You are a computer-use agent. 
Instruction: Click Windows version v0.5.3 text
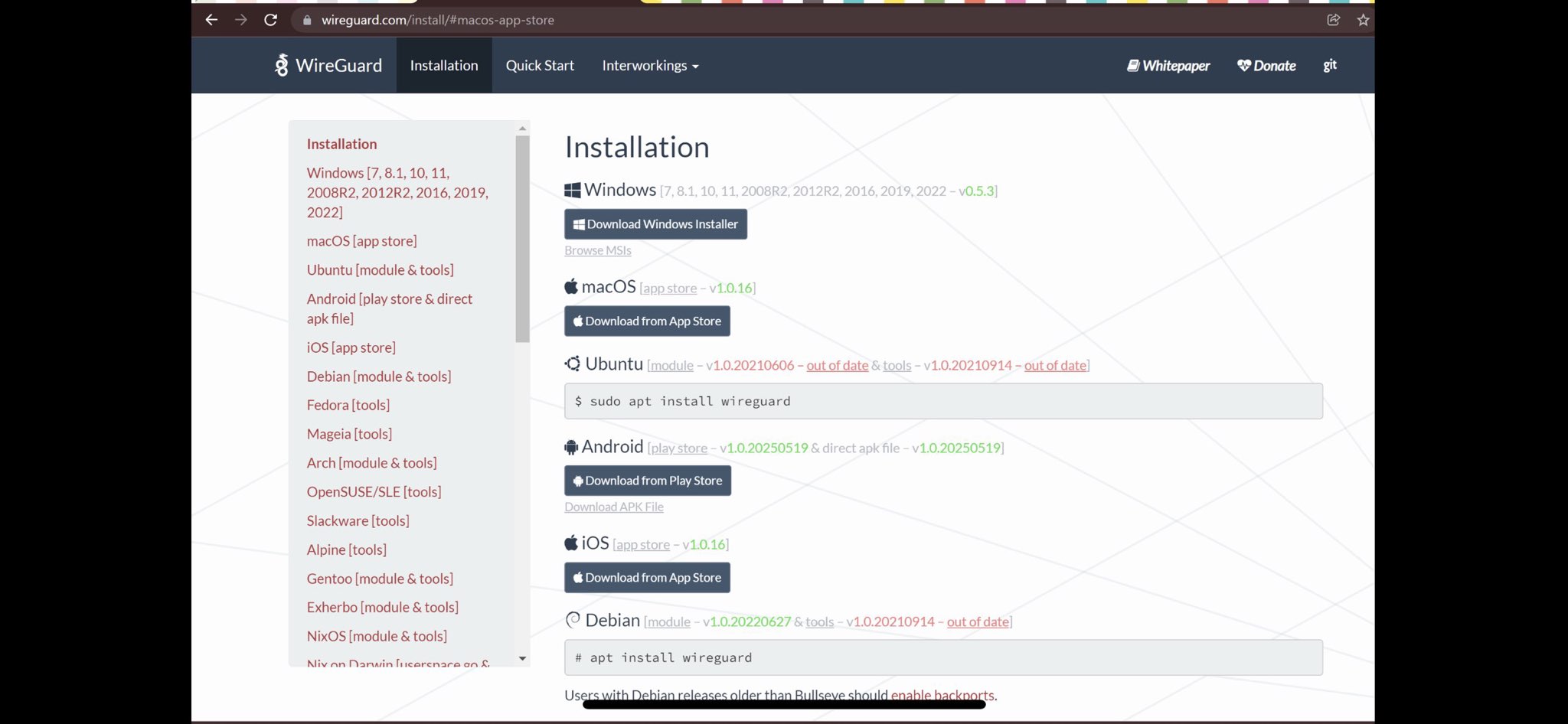(x=976, y=191)
